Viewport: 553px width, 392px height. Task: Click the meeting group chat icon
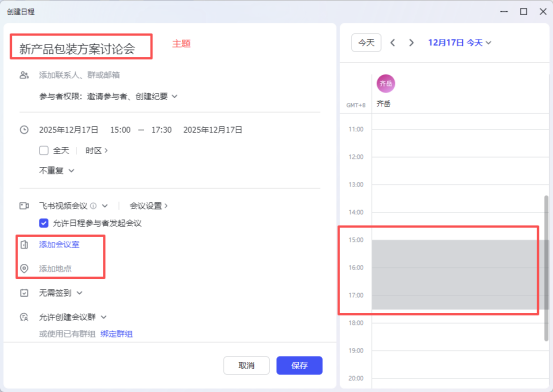point(24,317)
